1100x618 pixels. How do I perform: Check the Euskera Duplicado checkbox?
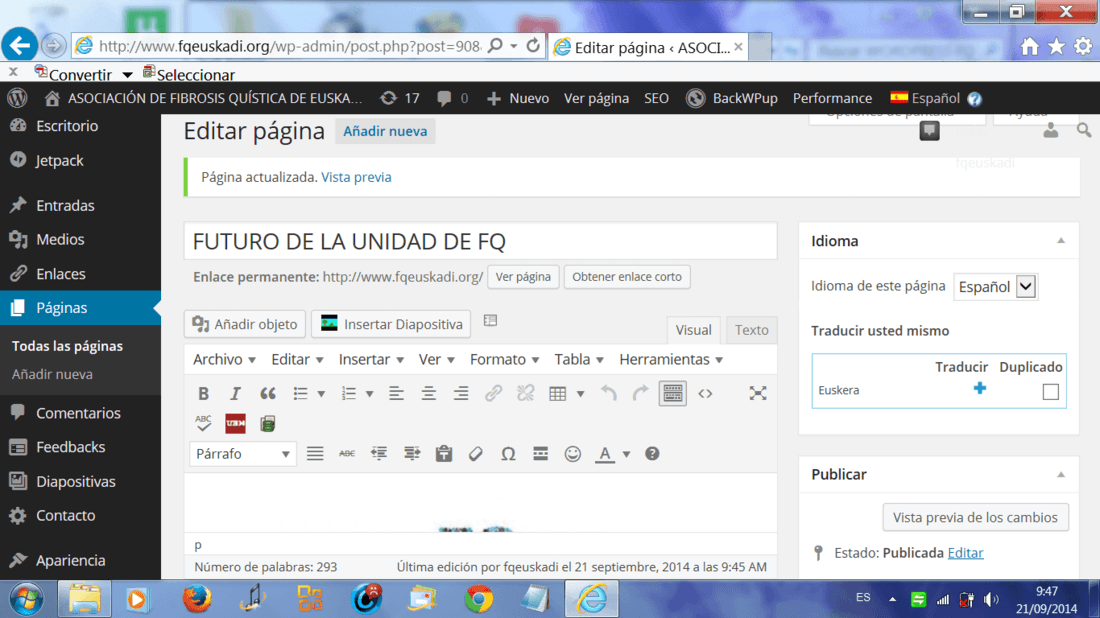1050,391
